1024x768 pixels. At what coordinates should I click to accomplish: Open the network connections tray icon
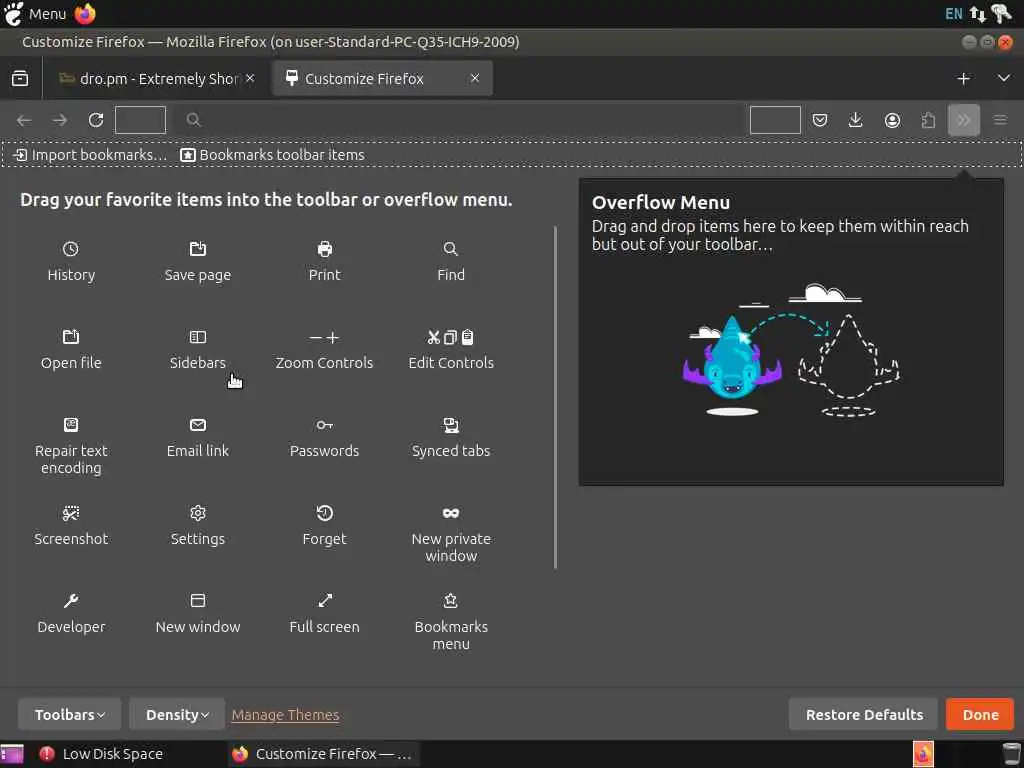[978, 14]
